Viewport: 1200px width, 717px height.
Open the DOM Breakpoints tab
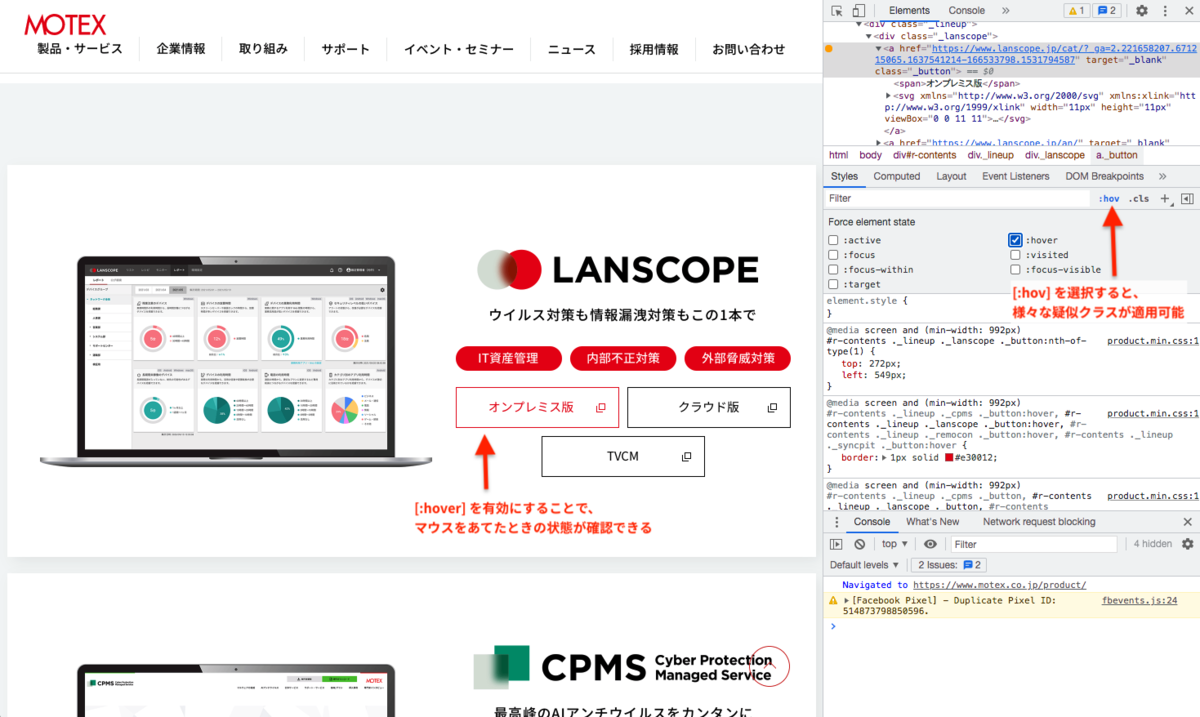click(x=1104, y=177)
